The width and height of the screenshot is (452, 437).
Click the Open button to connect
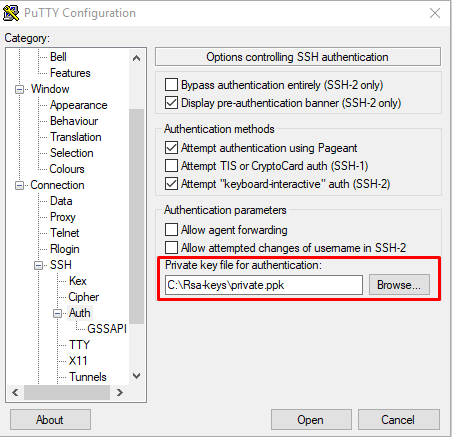coord(311,420)
